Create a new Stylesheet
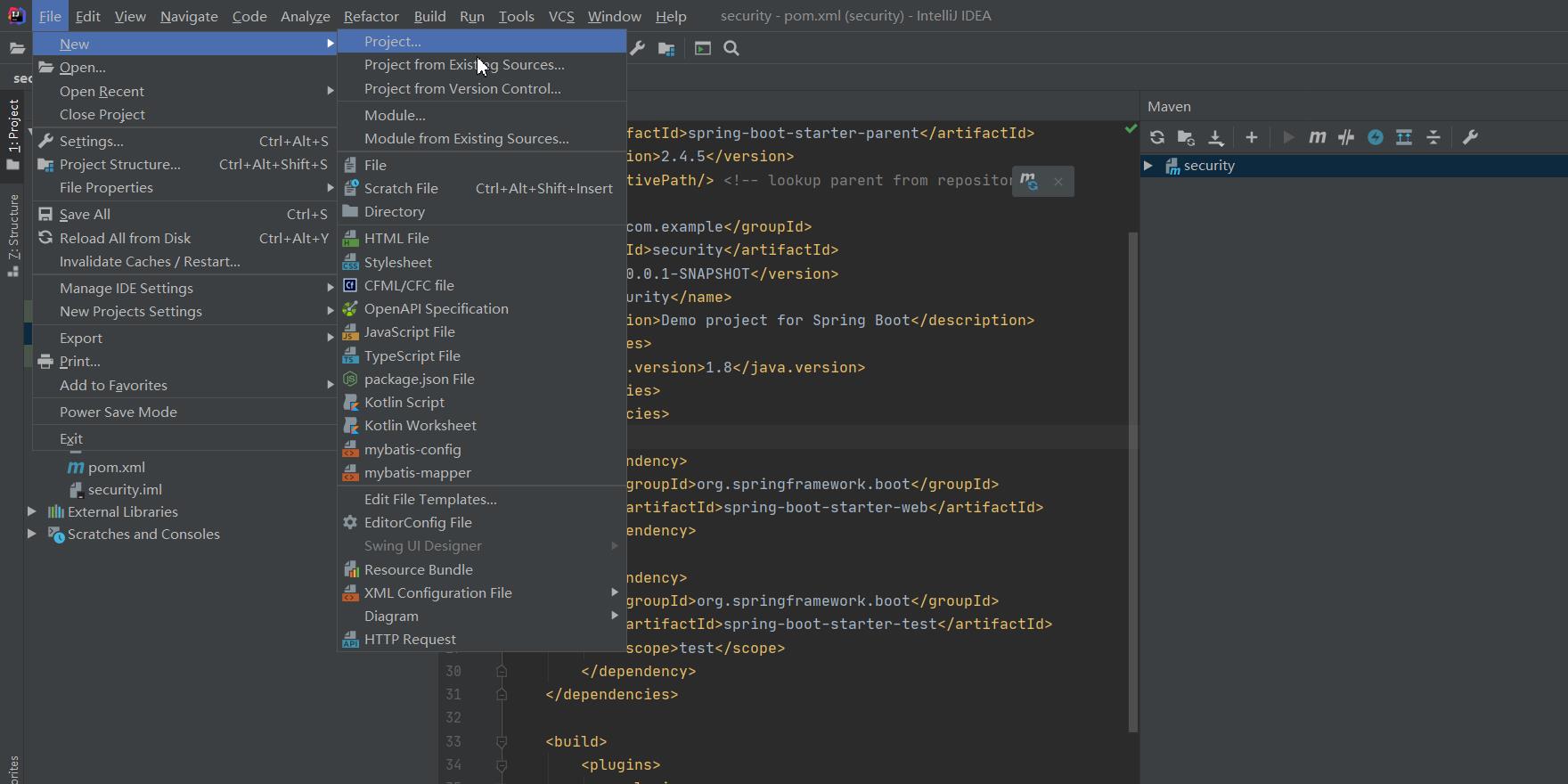This screenshot has height=784, width=1568. pos(482,262)
